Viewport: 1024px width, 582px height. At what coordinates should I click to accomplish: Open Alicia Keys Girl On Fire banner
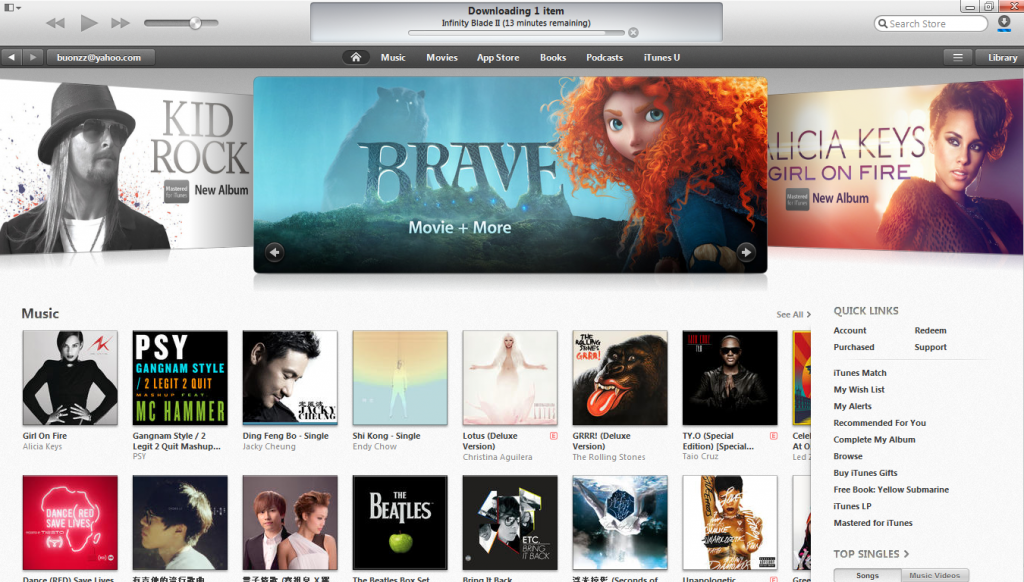coord(895,167)
